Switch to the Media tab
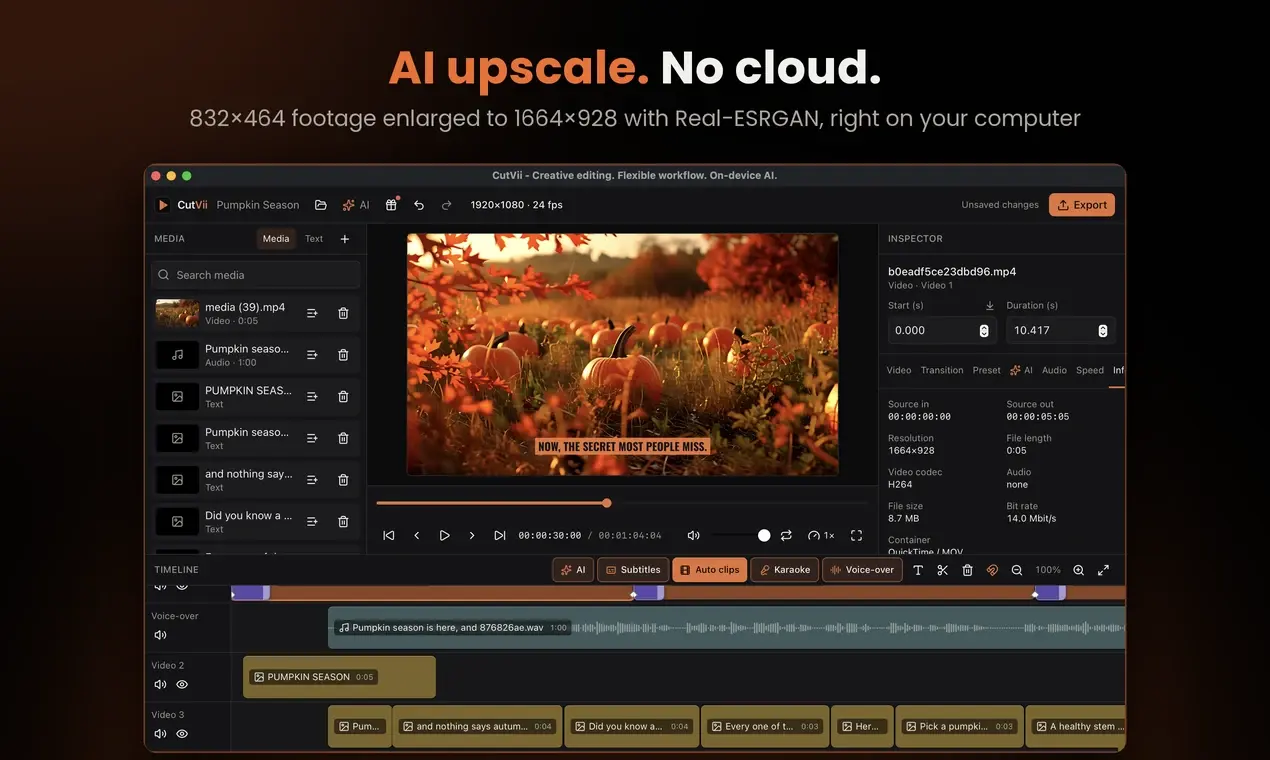Image resolution: width=1270 pixels, height=760 pixels. point(276,239)
